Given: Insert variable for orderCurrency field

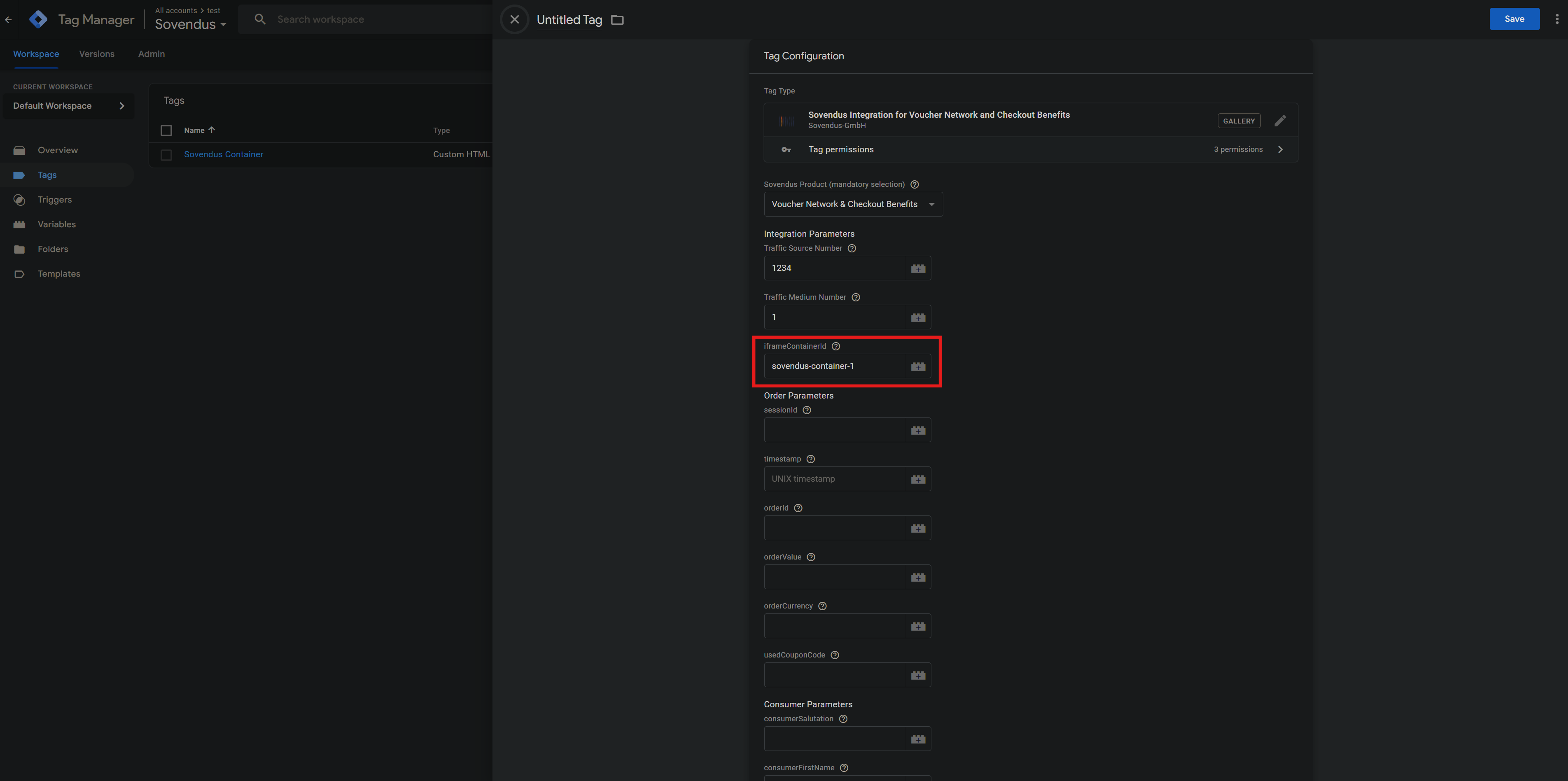Looking at the screenshot, I should (918, 626).
